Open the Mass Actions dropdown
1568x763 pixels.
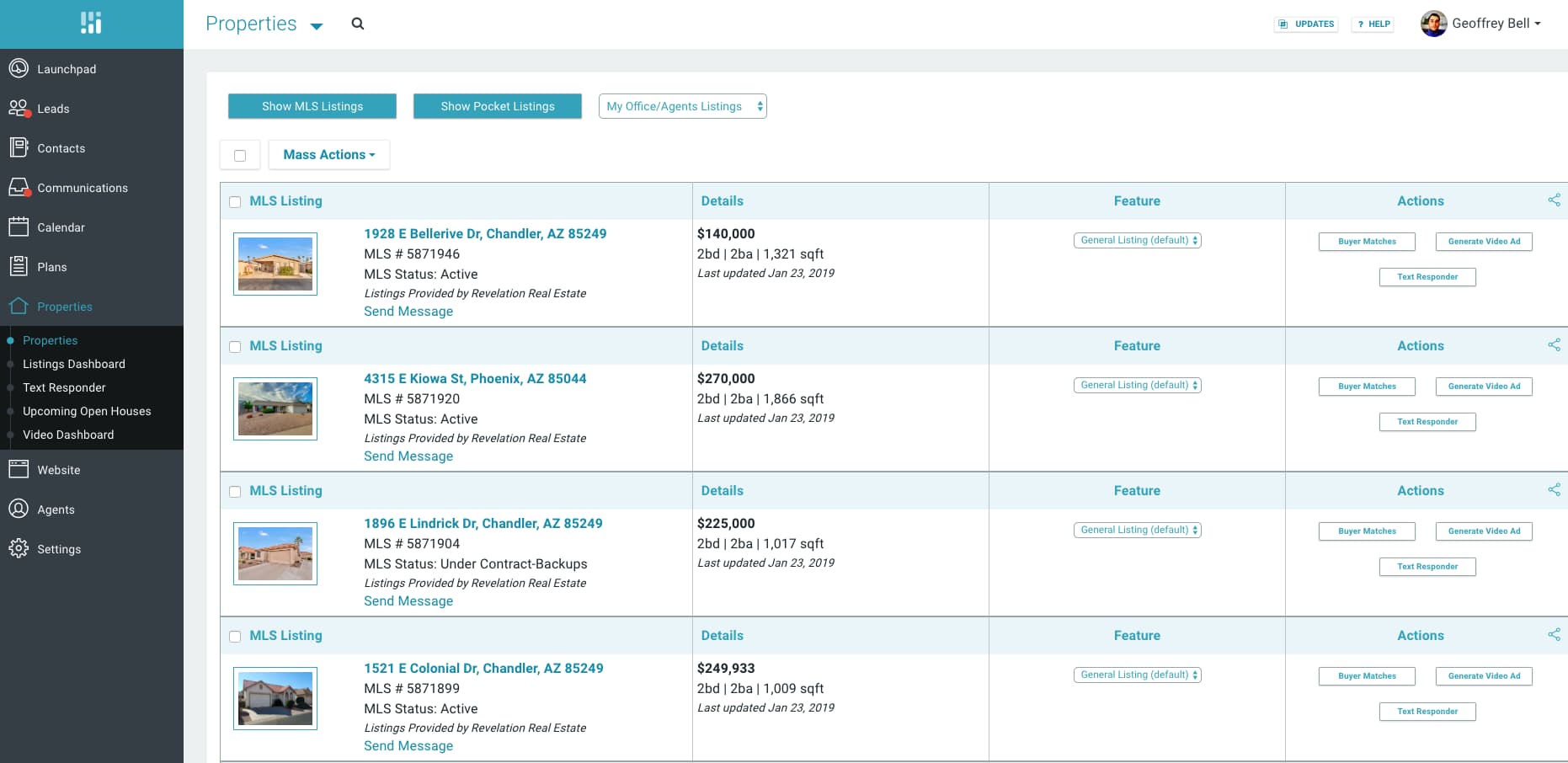pos(329,155)
